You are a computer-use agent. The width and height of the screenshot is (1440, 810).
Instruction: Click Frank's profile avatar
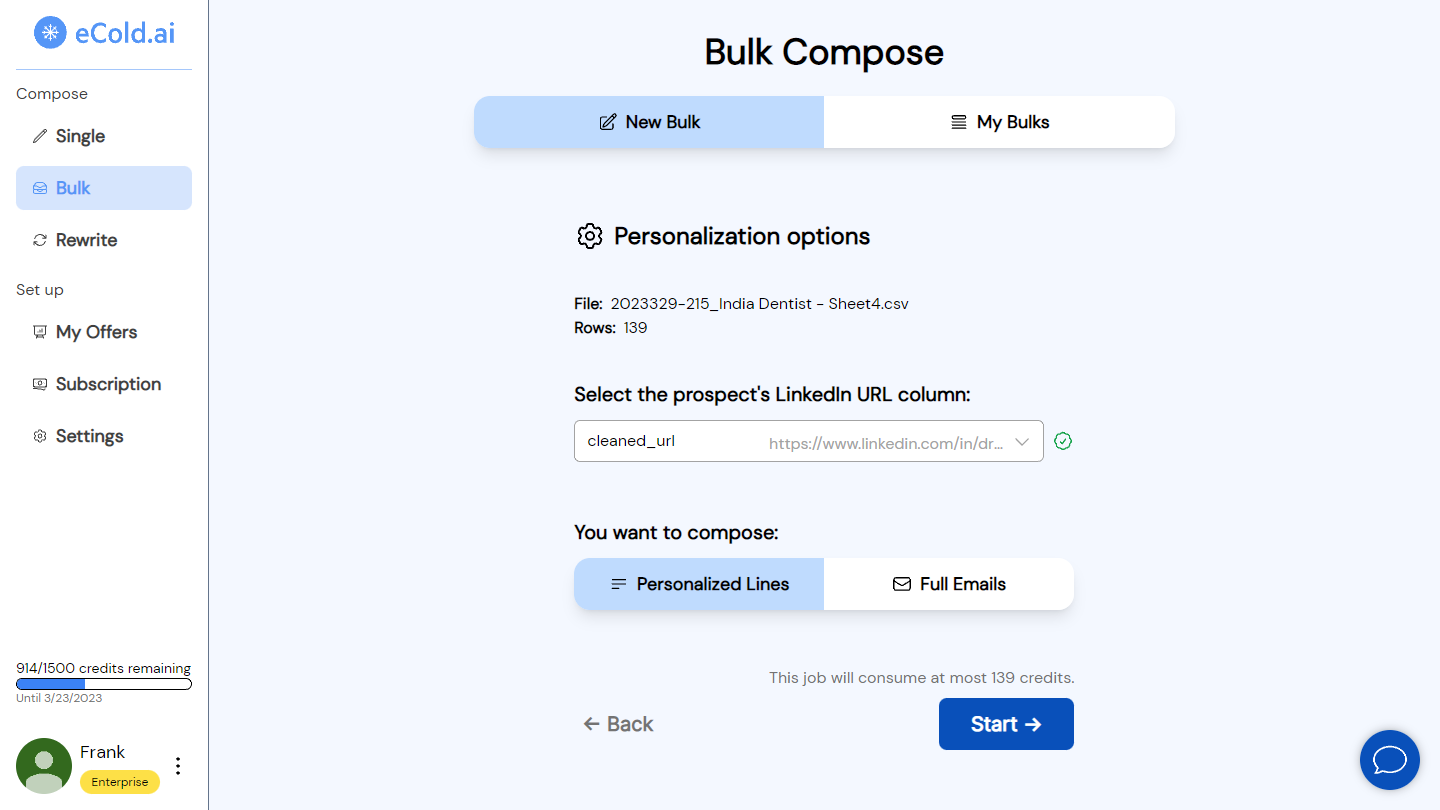coord(44,766)
